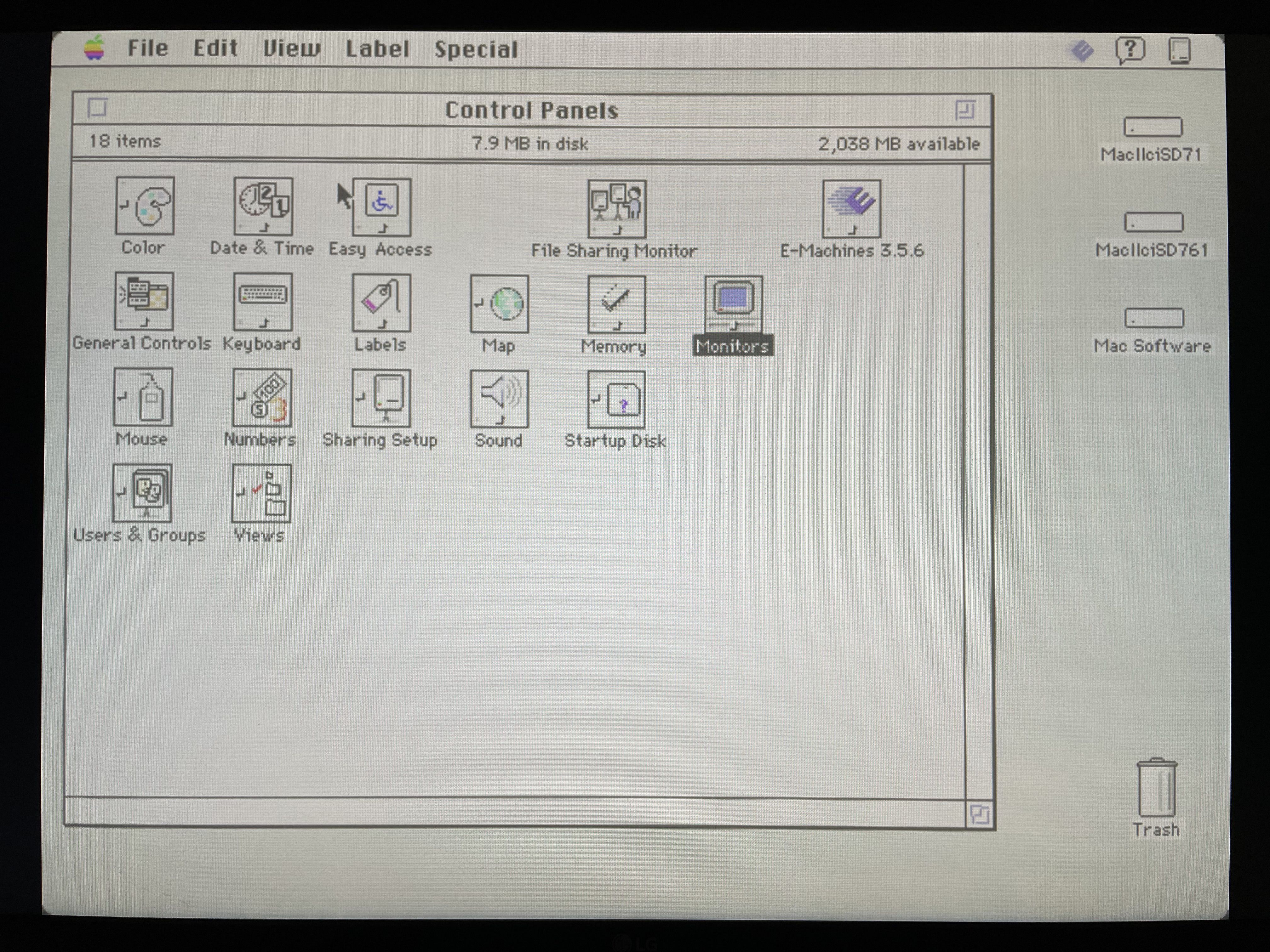Open the View menu

[292, 49]
